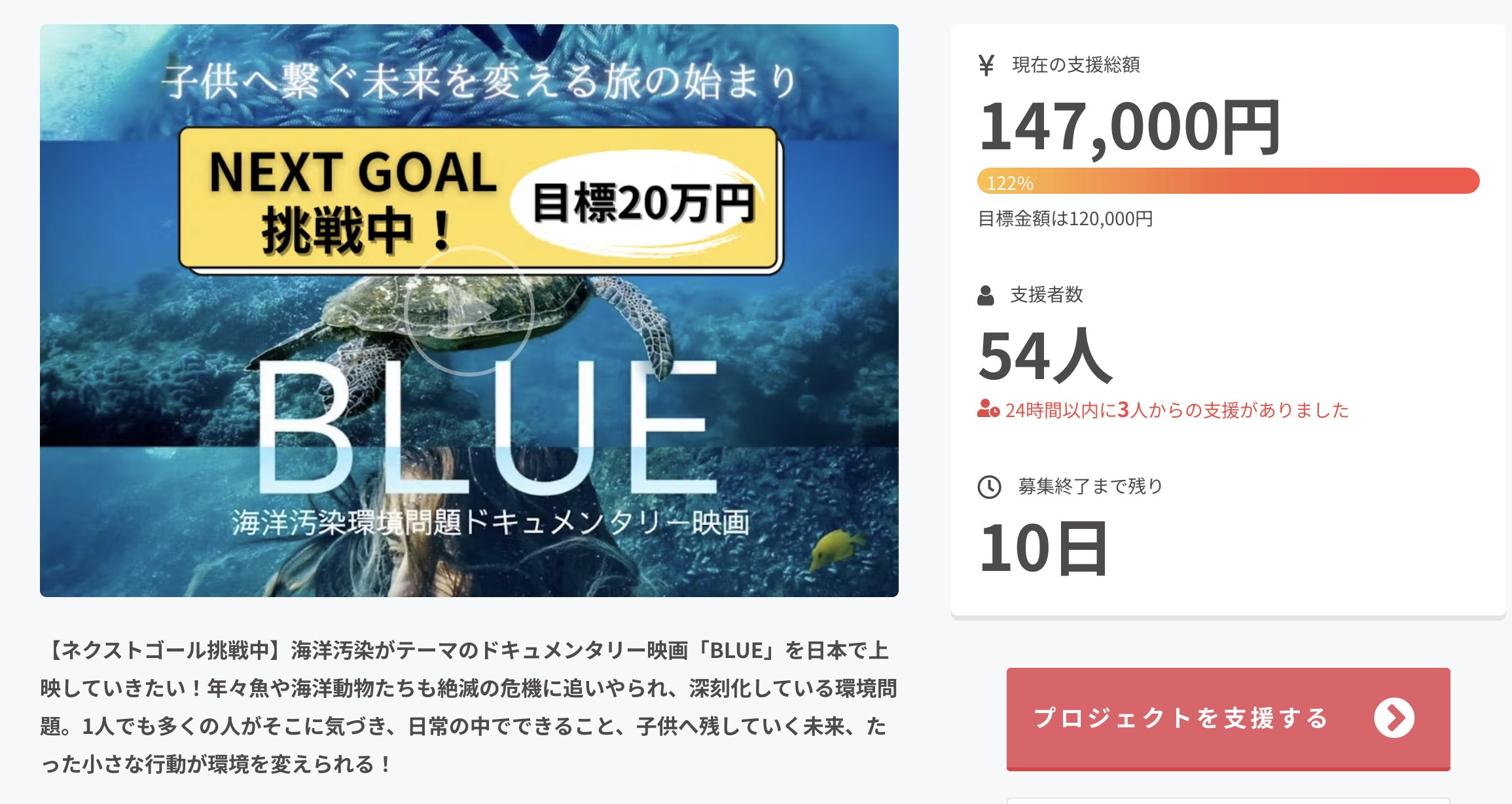1512x804 pixels.
Task: Click the red recent-supporters icon
Action: click(988, 410)
